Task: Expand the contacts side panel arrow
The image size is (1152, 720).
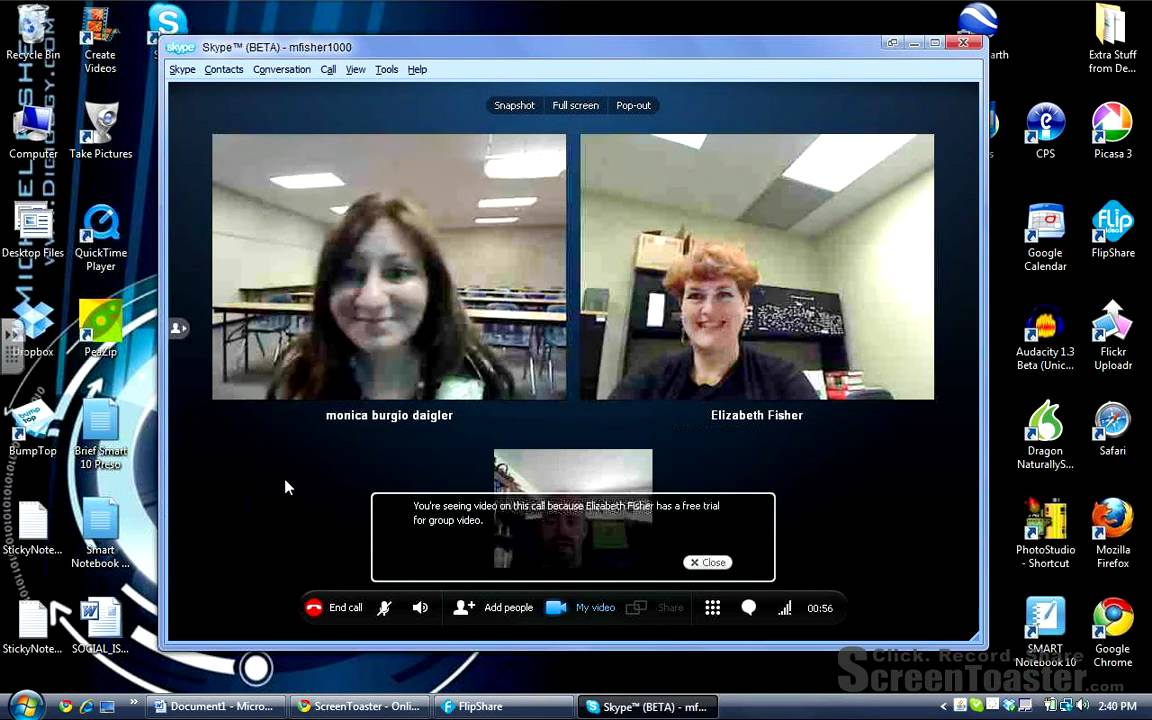Action: (179, 328)
